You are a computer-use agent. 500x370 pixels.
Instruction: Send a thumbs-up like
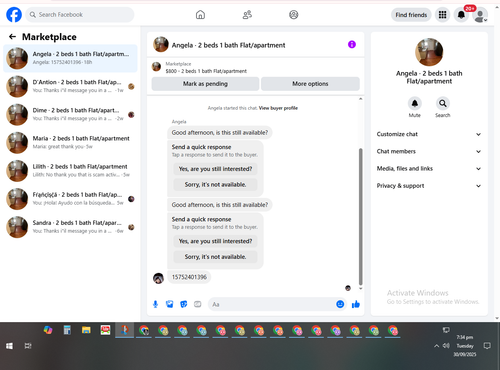coord(356,304)
